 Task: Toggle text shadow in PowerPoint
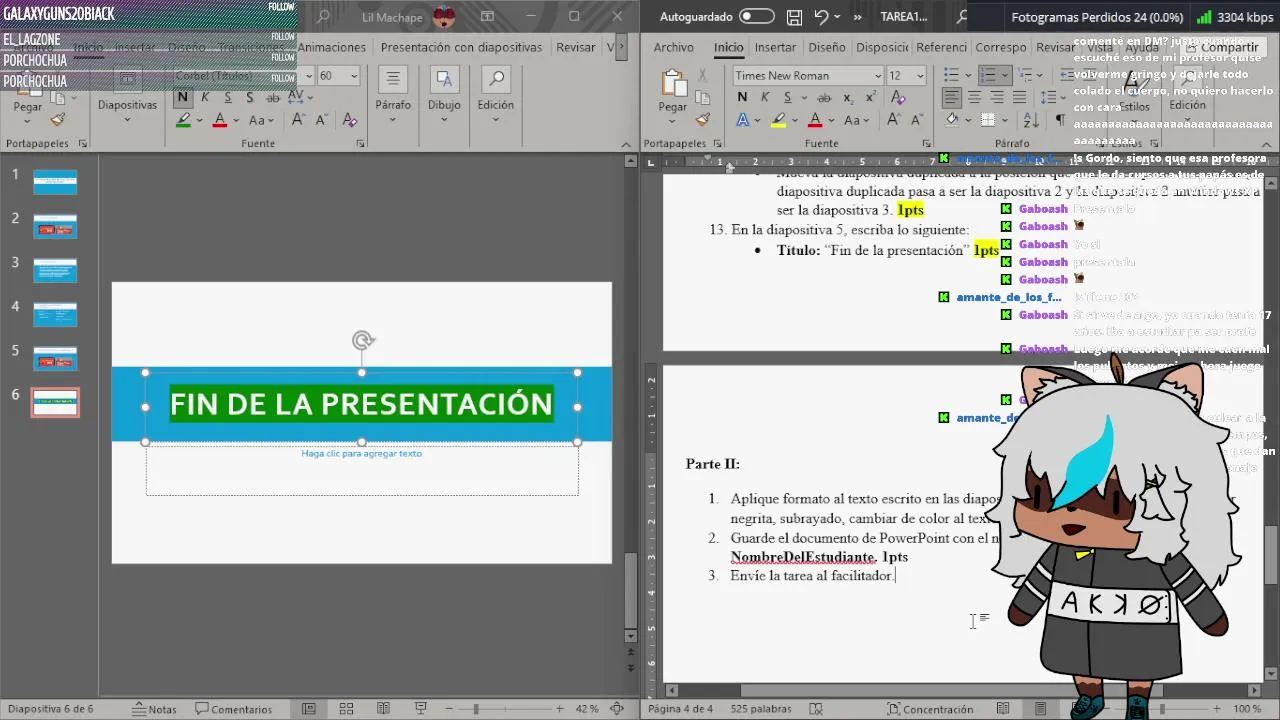click(x=250, y=97)
